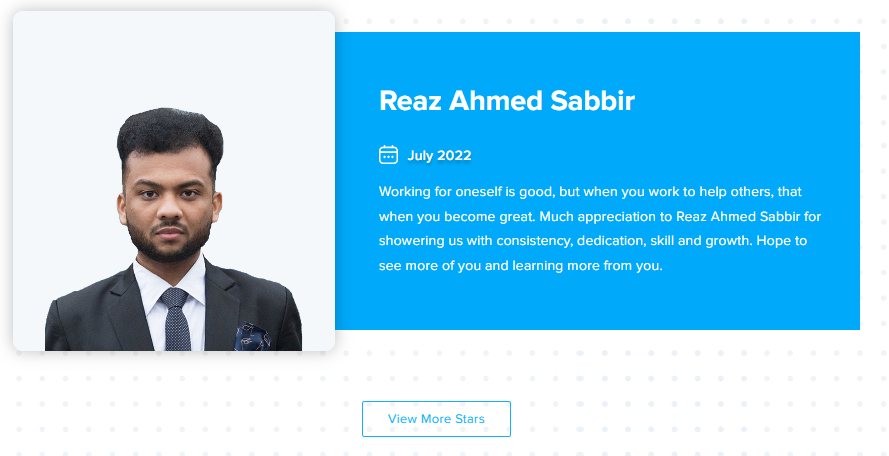Click the man's hair in the portrait

(170, 136)
